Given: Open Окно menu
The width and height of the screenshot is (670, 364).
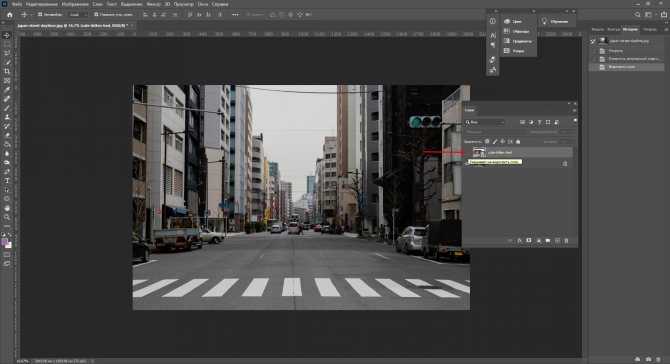Looking at the screenshot, I should [203, 4].
